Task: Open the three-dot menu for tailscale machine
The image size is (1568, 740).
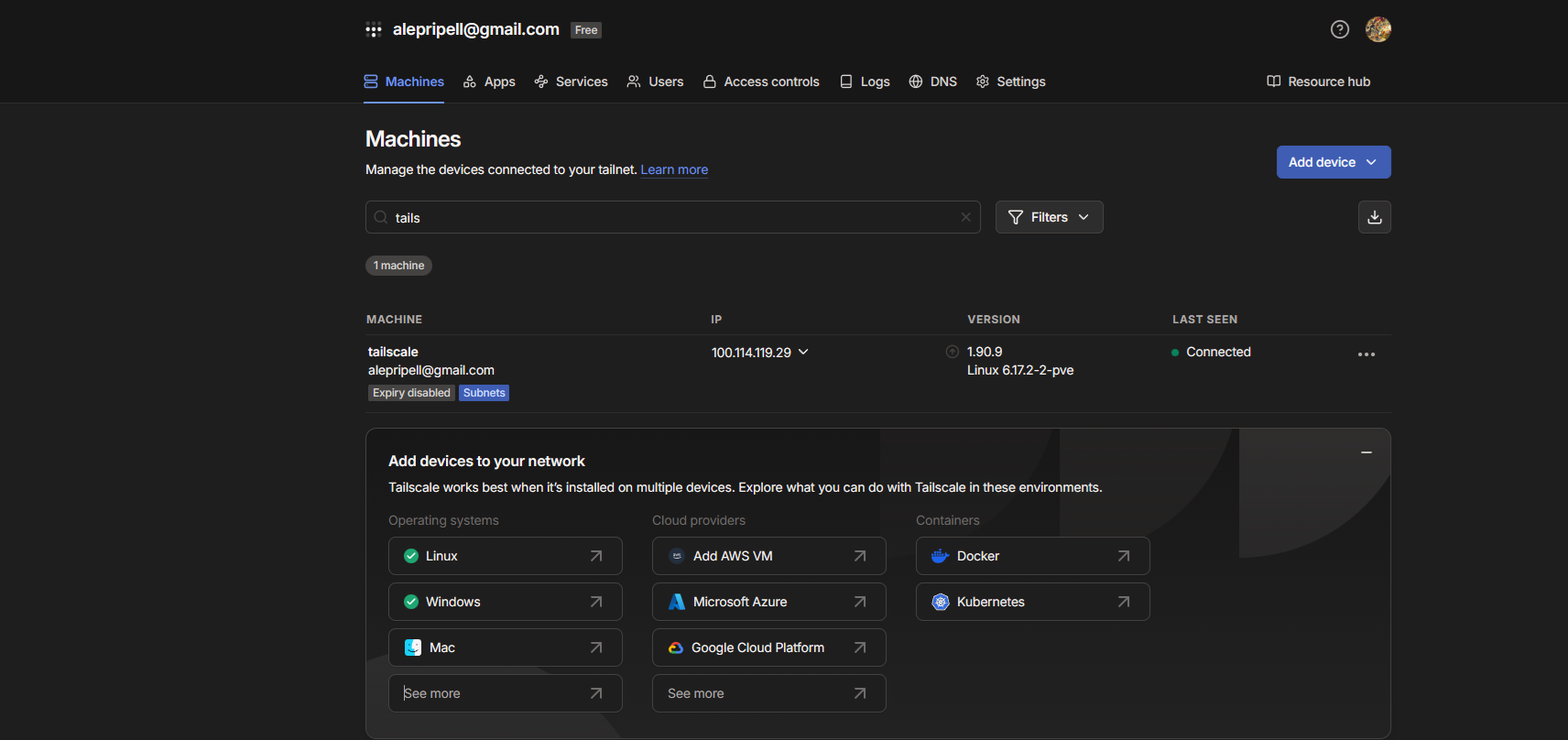Action: click(1366, 354)
